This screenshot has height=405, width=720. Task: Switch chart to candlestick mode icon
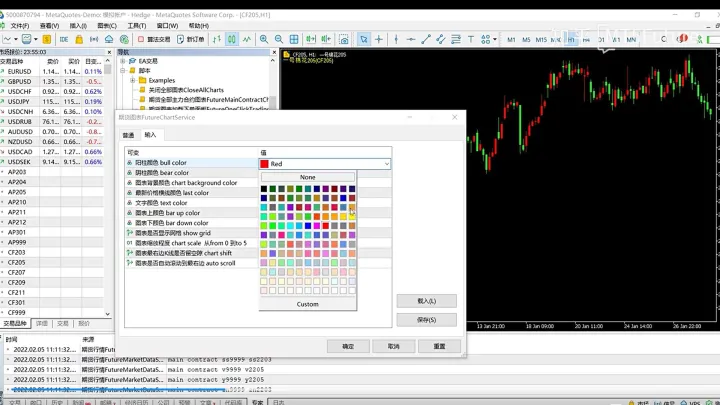[x=232, y=39]
